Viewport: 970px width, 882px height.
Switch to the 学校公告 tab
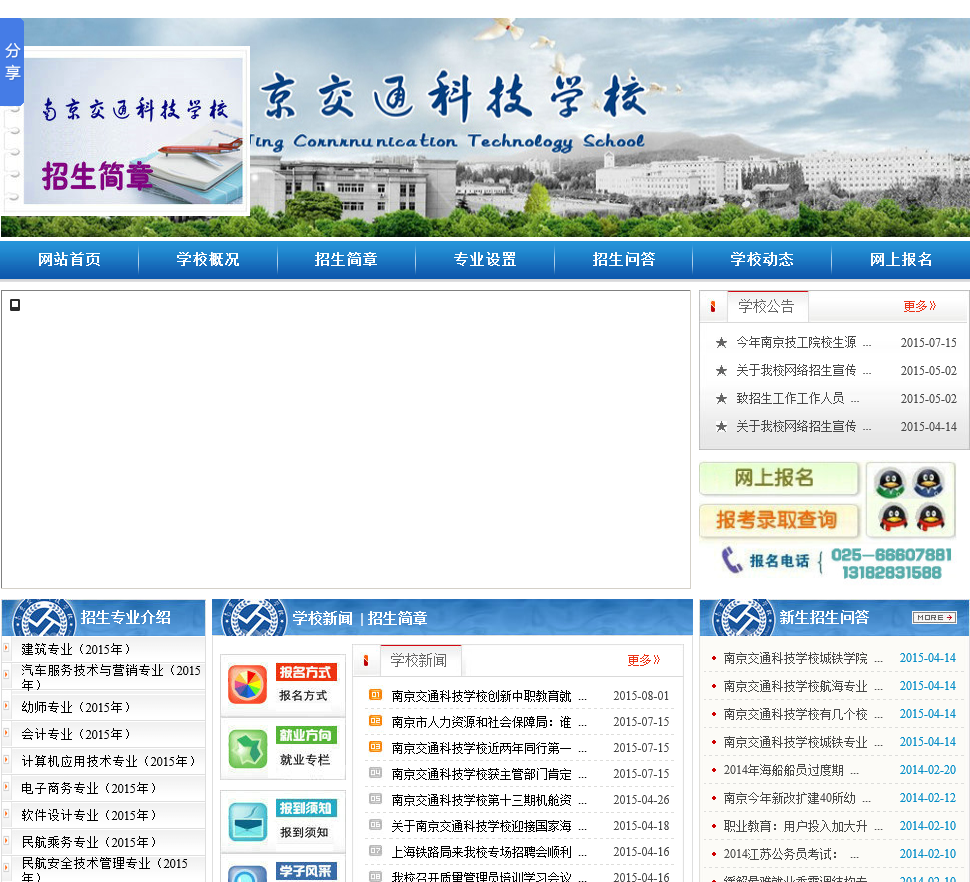(766, 306)
